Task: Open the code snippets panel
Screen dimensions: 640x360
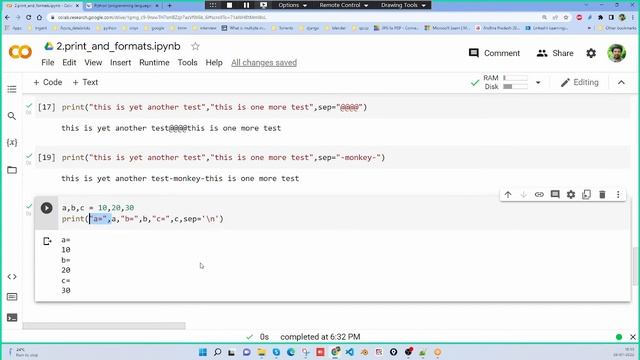Action: 12,277
